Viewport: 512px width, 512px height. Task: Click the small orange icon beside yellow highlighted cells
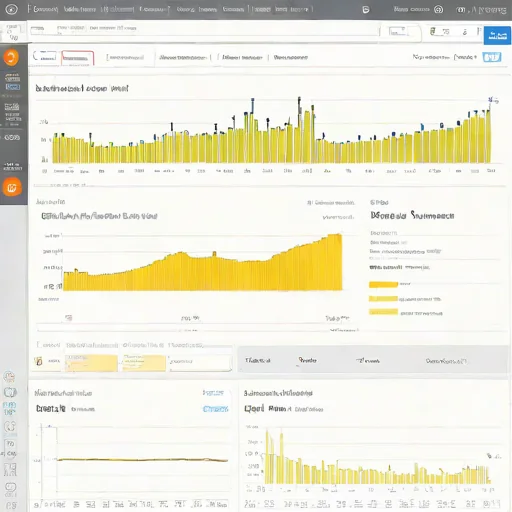38,361
